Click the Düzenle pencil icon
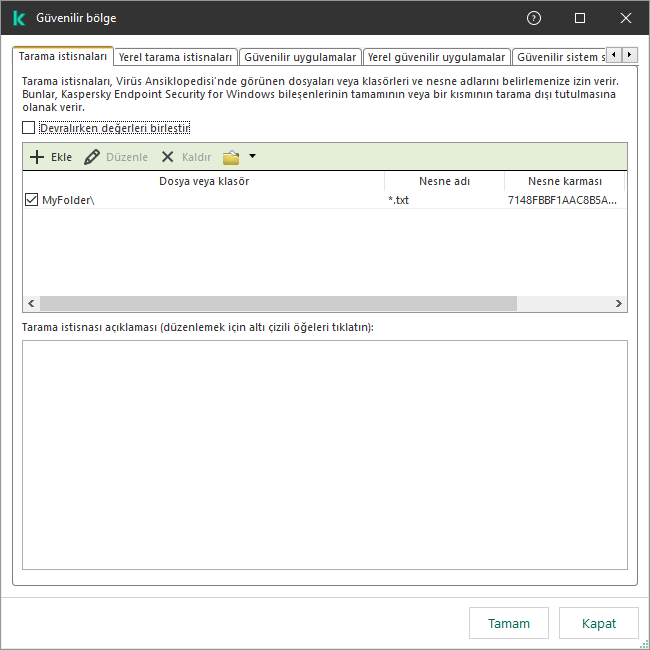Screen dimensions: 650x650 tap(92, 157)
